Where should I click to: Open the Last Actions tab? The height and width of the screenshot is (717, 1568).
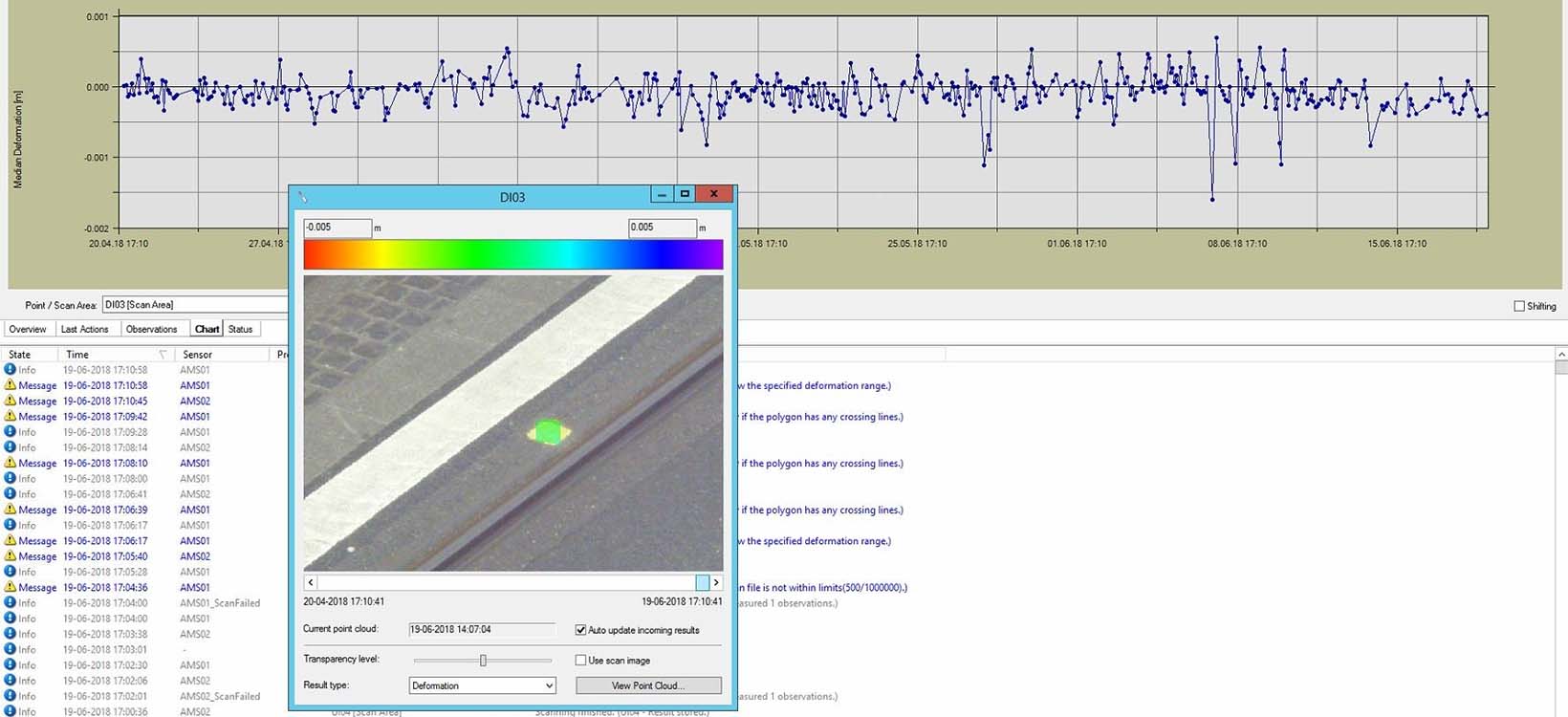tap(84, 329)
